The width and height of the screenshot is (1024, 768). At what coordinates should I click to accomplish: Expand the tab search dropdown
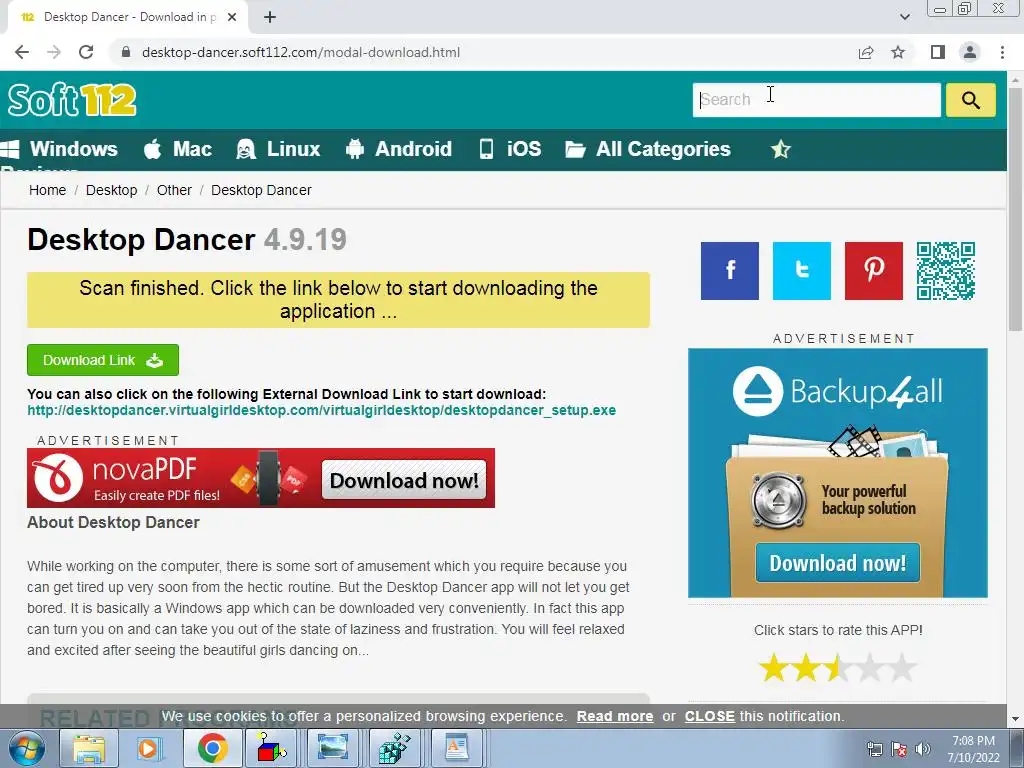[x=904, y=17]
